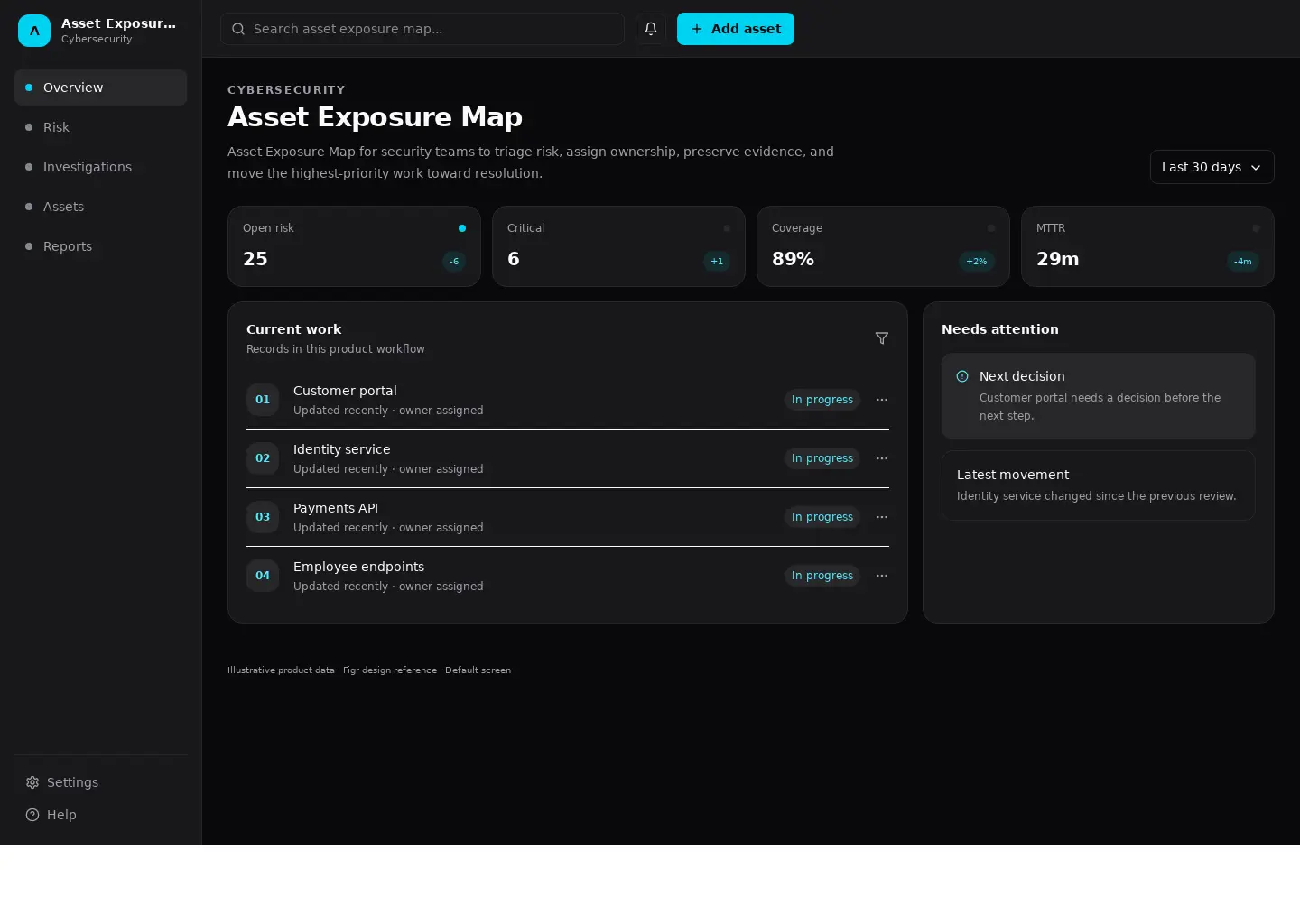1300x924 pixels.
Task: Click the Help question mark icon
Action: 32,815
